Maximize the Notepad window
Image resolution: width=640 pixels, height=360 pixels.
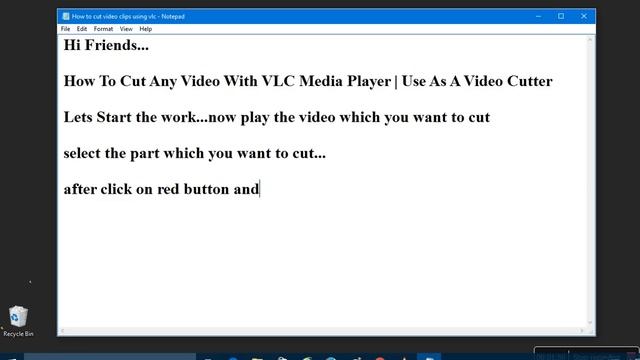tap(561, 16)
